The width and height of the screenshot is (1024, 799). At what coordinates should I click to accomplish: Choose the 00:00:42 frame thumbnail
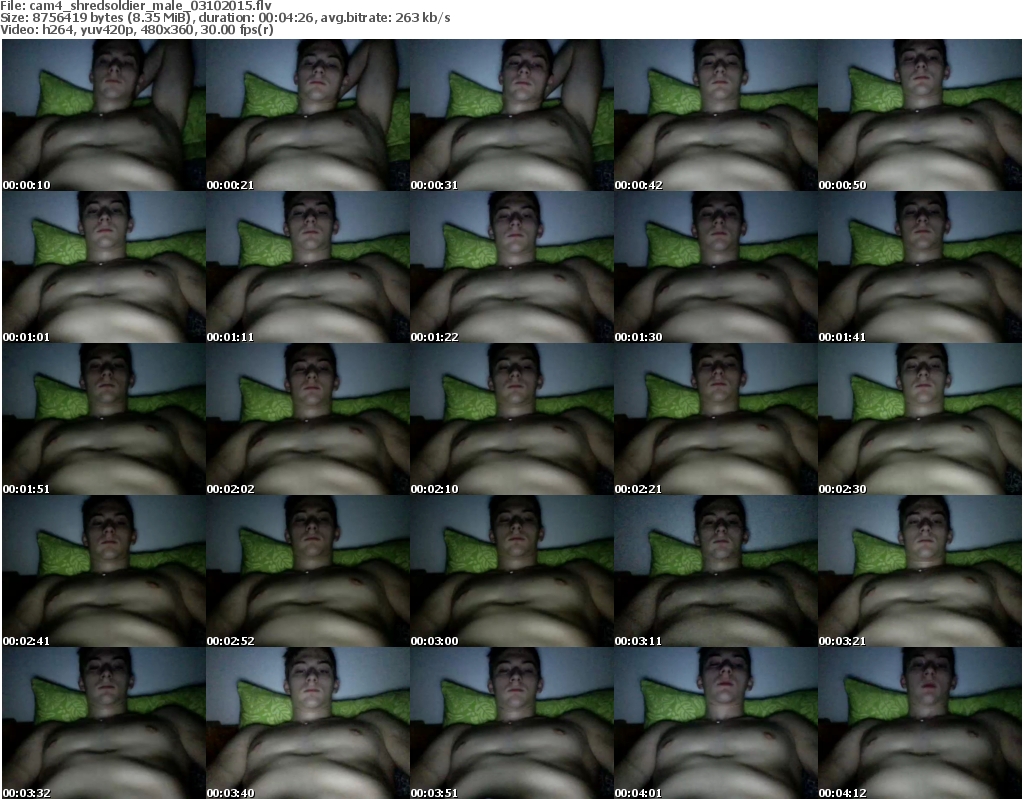pos(716,115)
